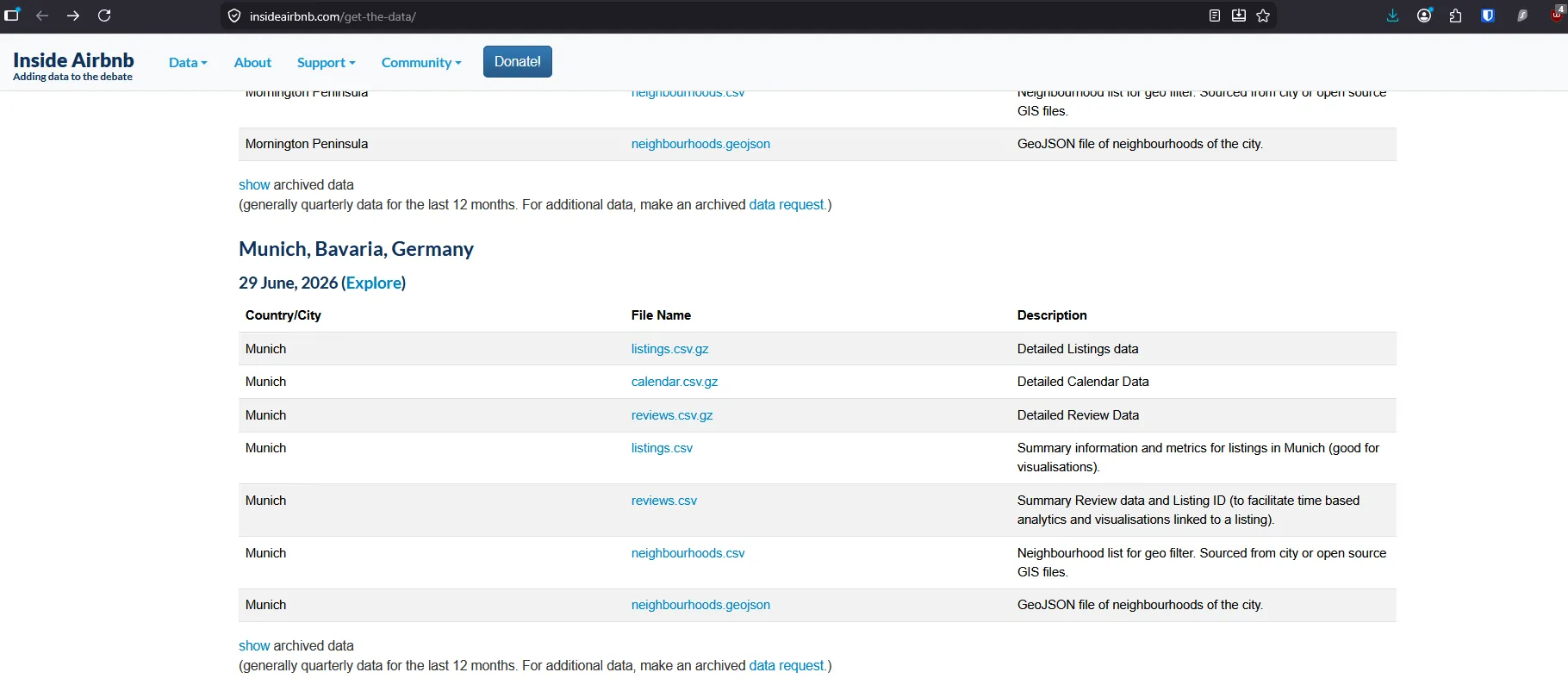1568x691 pixels.
Task: Download Munich neighbourhoods.csv
Action: tap(688, 553)
